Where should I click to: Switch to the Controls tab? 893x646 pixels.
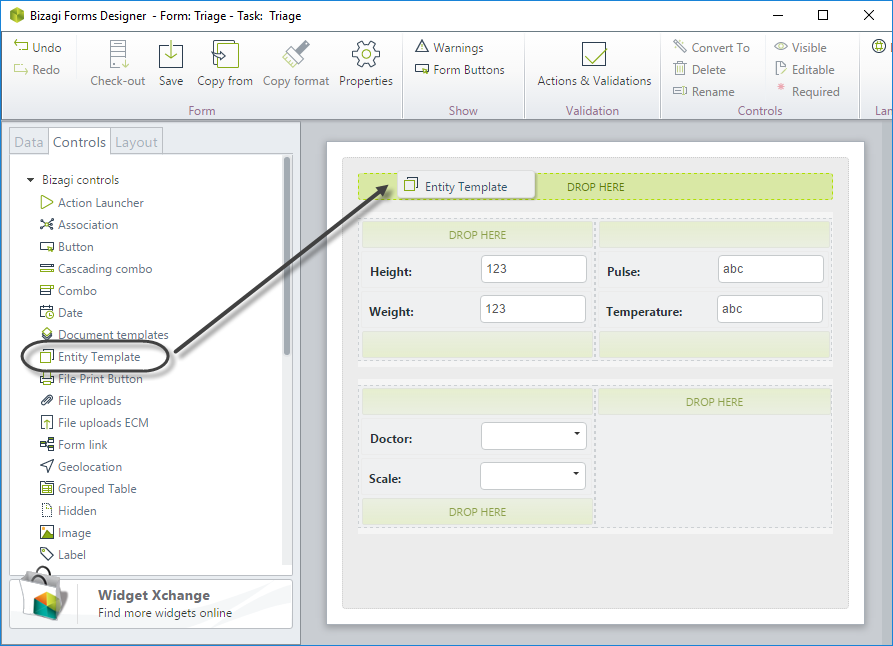(79, 142)
